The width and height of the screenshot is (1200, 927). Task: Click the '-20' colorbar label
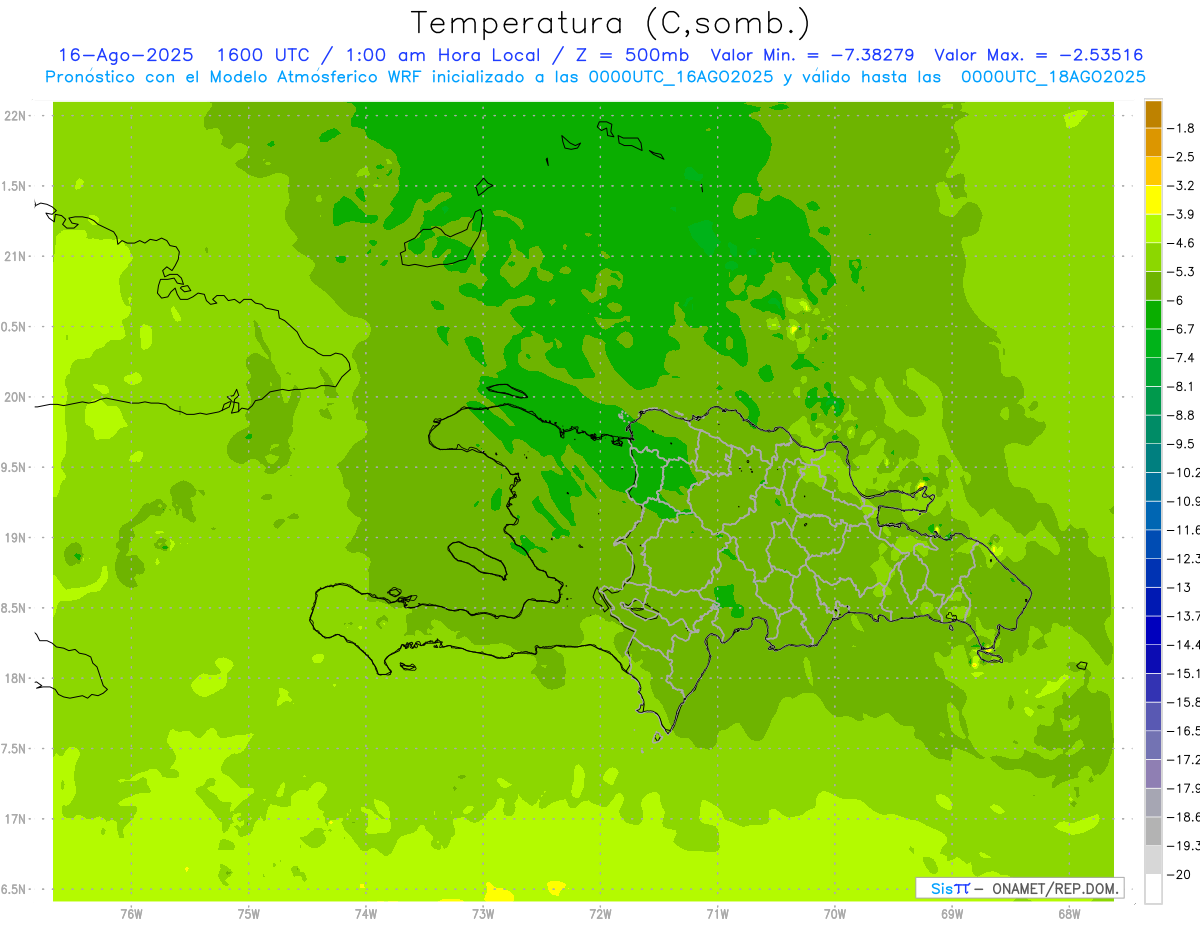(x=1180, y=874)
